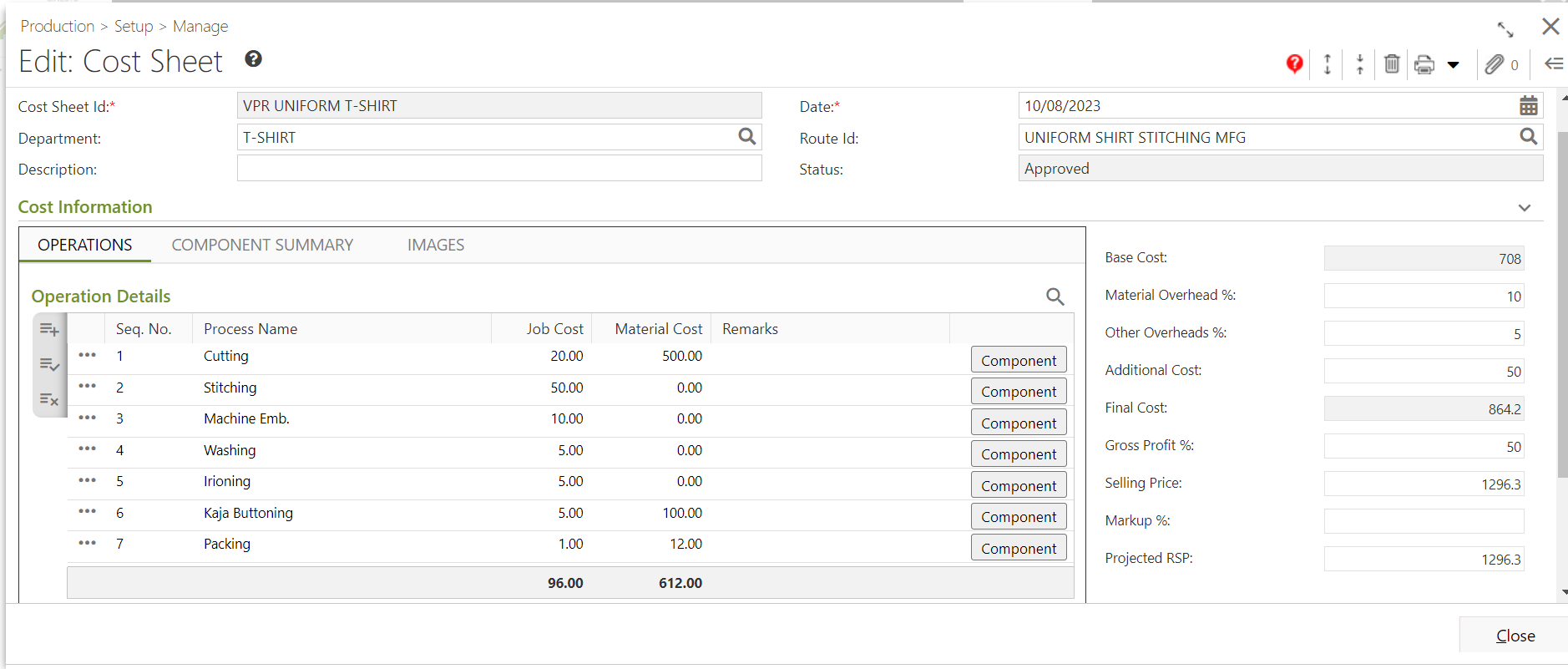
Task: Search within Operation Details grid
Action: click(1055, 296)
